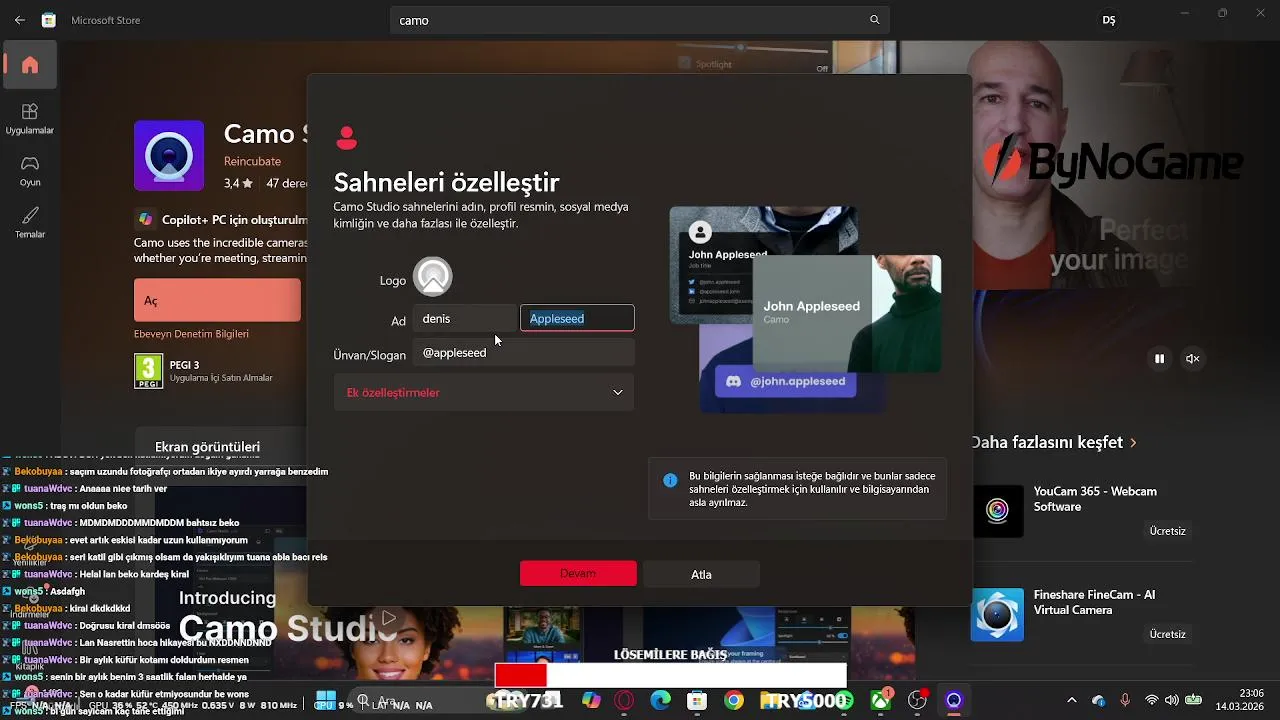Click the Camo Studio app icon
The width and height of the screenshot is (1280, 720).
click(x=169, y=155)
